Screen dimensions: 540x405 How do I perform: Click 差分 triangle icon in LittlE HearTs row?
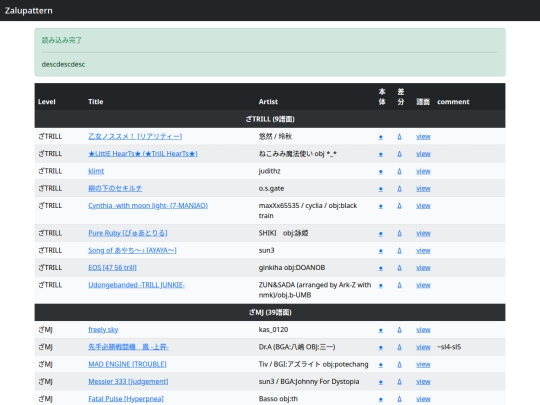(x=399, y=154)
